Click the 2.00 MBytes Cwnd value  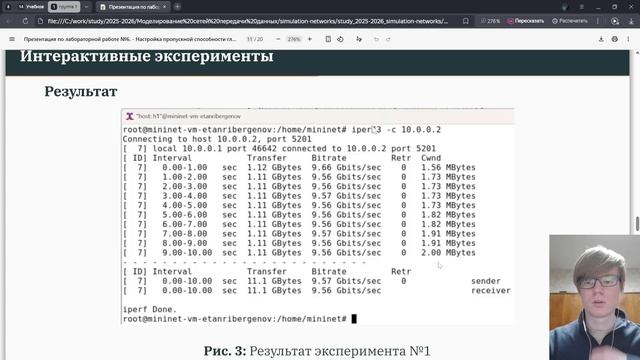pyautogui.click(x=448, y=253)
